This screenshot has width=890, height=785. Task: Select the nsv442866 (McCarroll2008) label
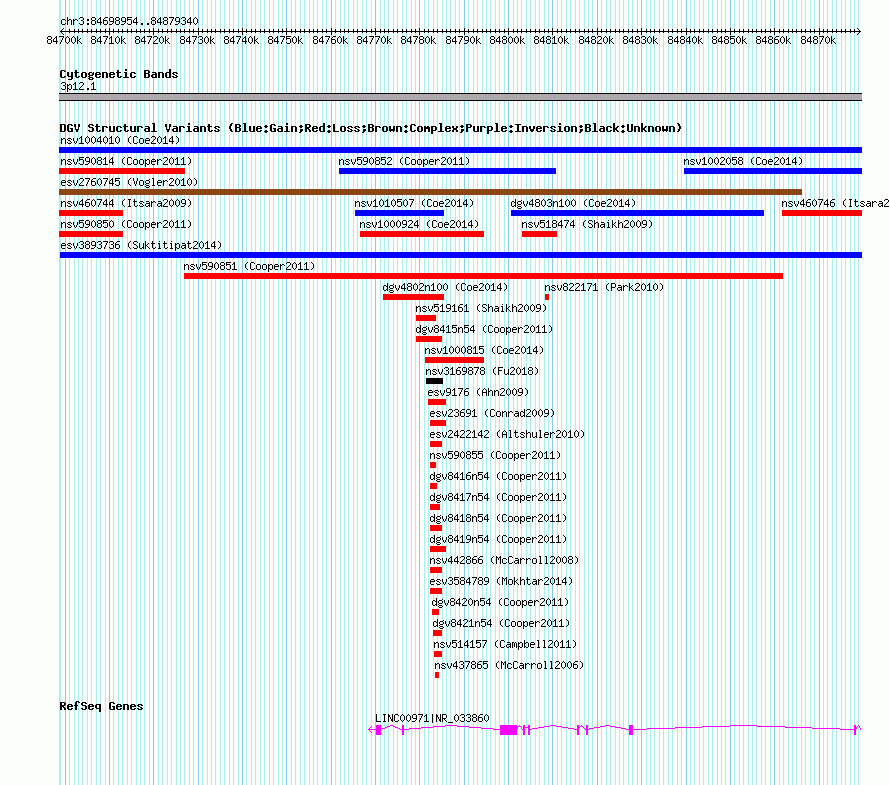point(504,560)
